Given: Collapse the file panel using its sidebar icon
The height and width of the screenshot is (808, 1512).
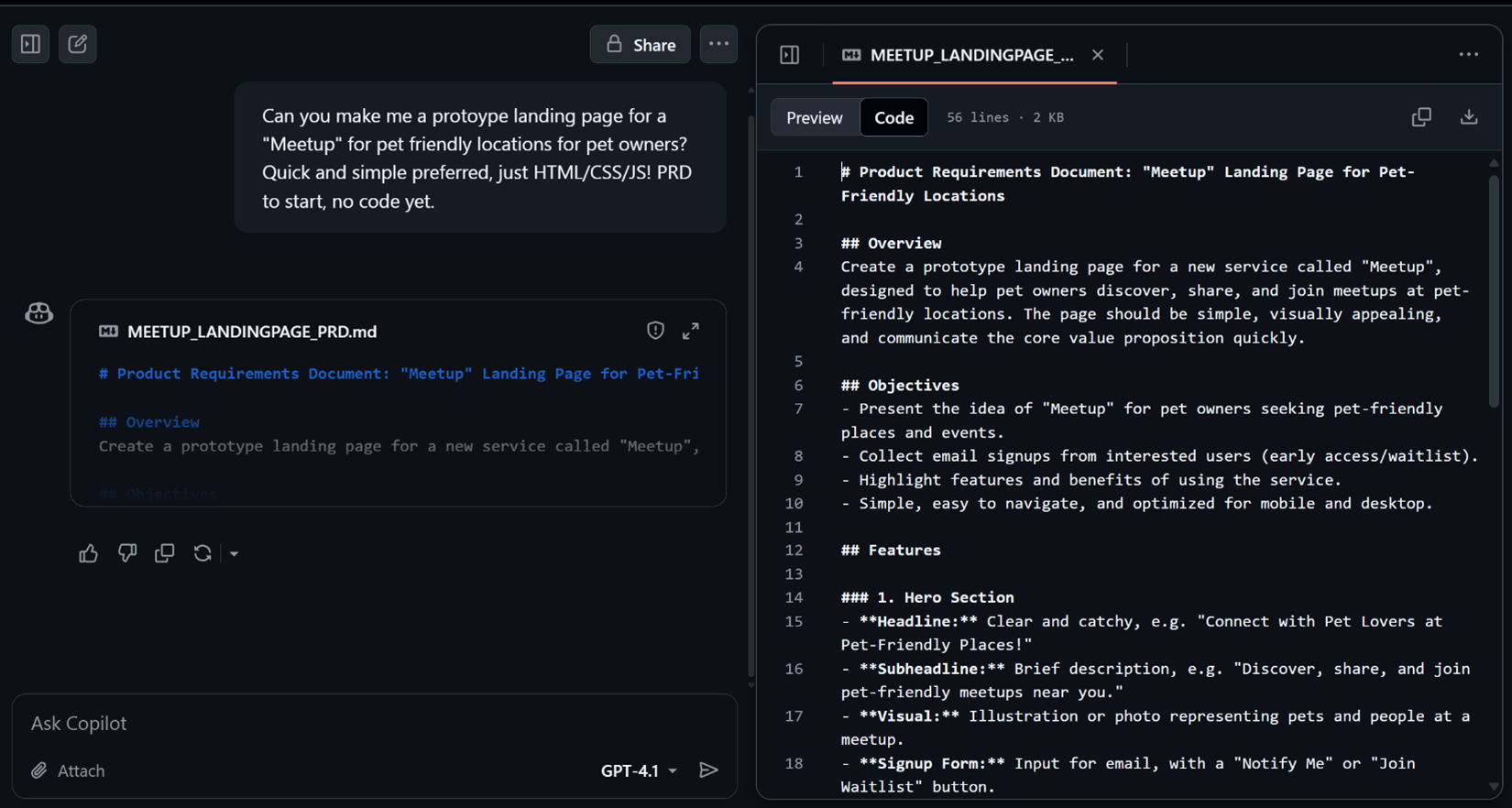Looking at the screenshot, I should [790, 55].
